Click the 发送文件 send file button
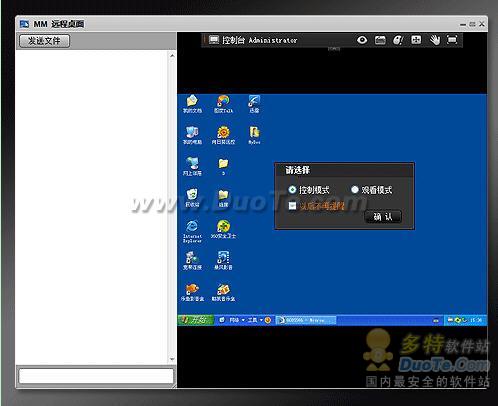Screen dimensions: 498x406 click(44, 41)
